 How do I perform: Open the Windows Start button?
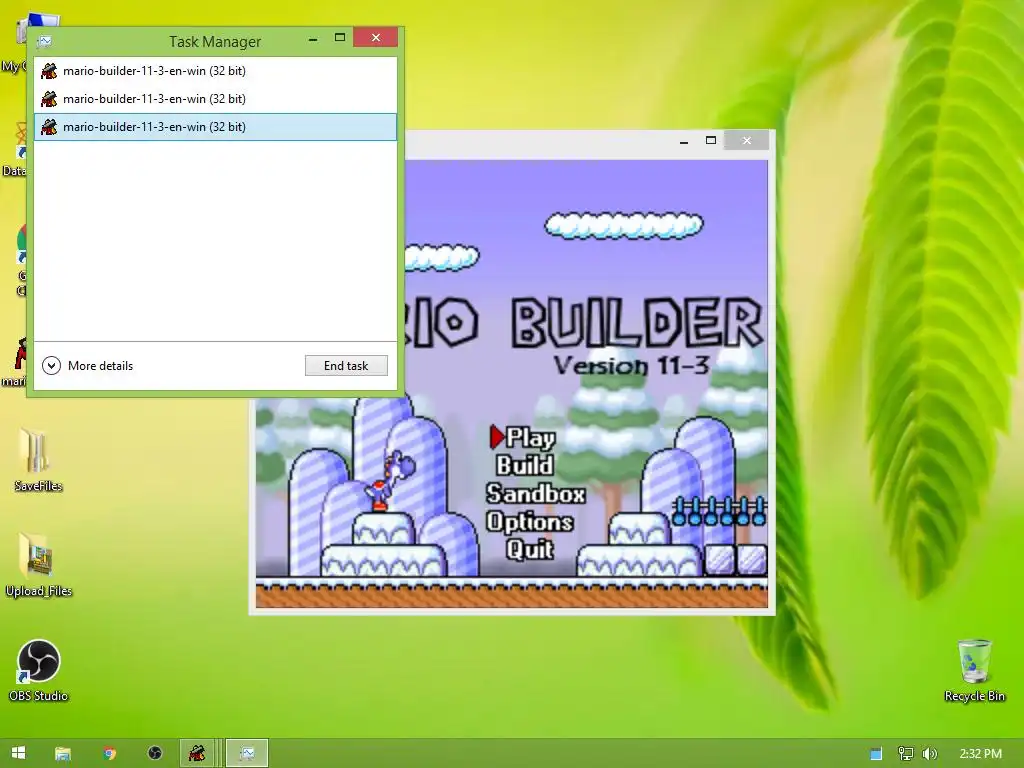tap(18, 753)
